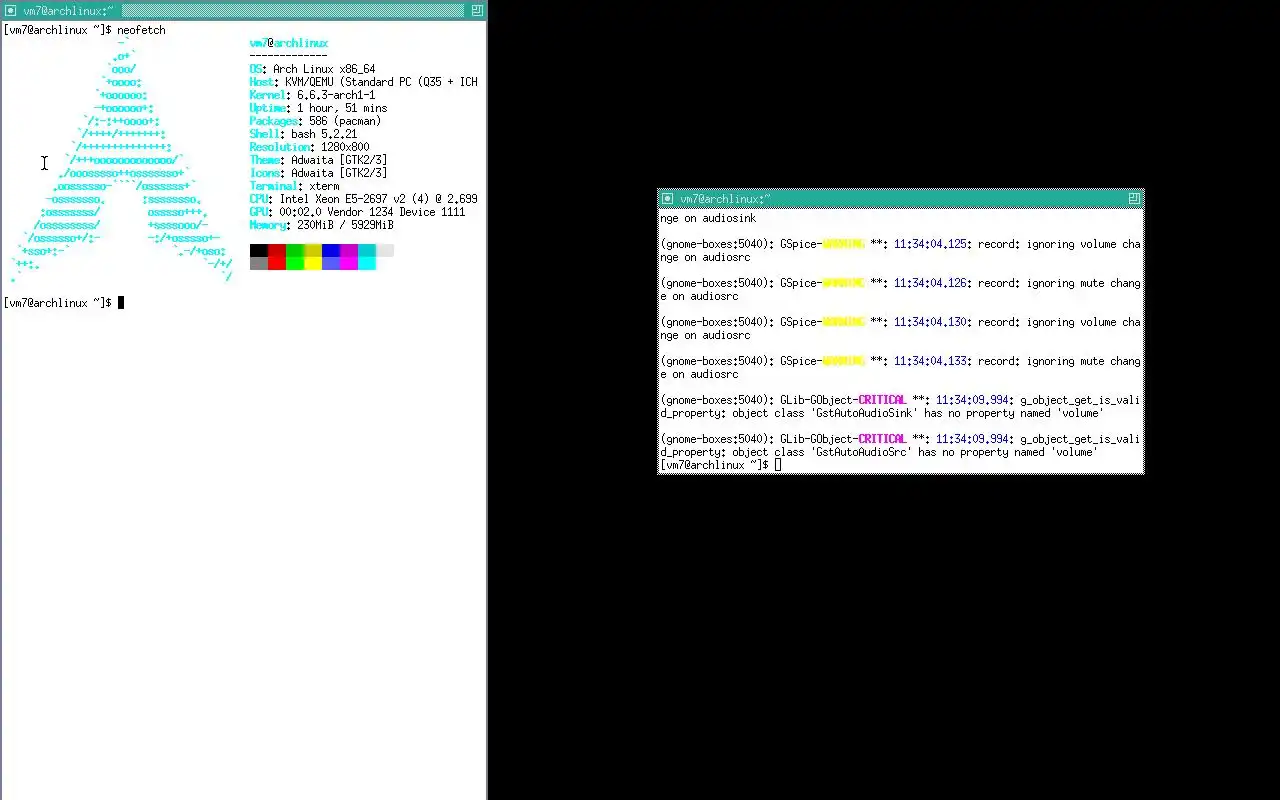Click the GSpice warning line timestamped 11:34:04.125
The height and width of the screenshot is (800, 1280).
pyautogui.click(x=900, y=251)
